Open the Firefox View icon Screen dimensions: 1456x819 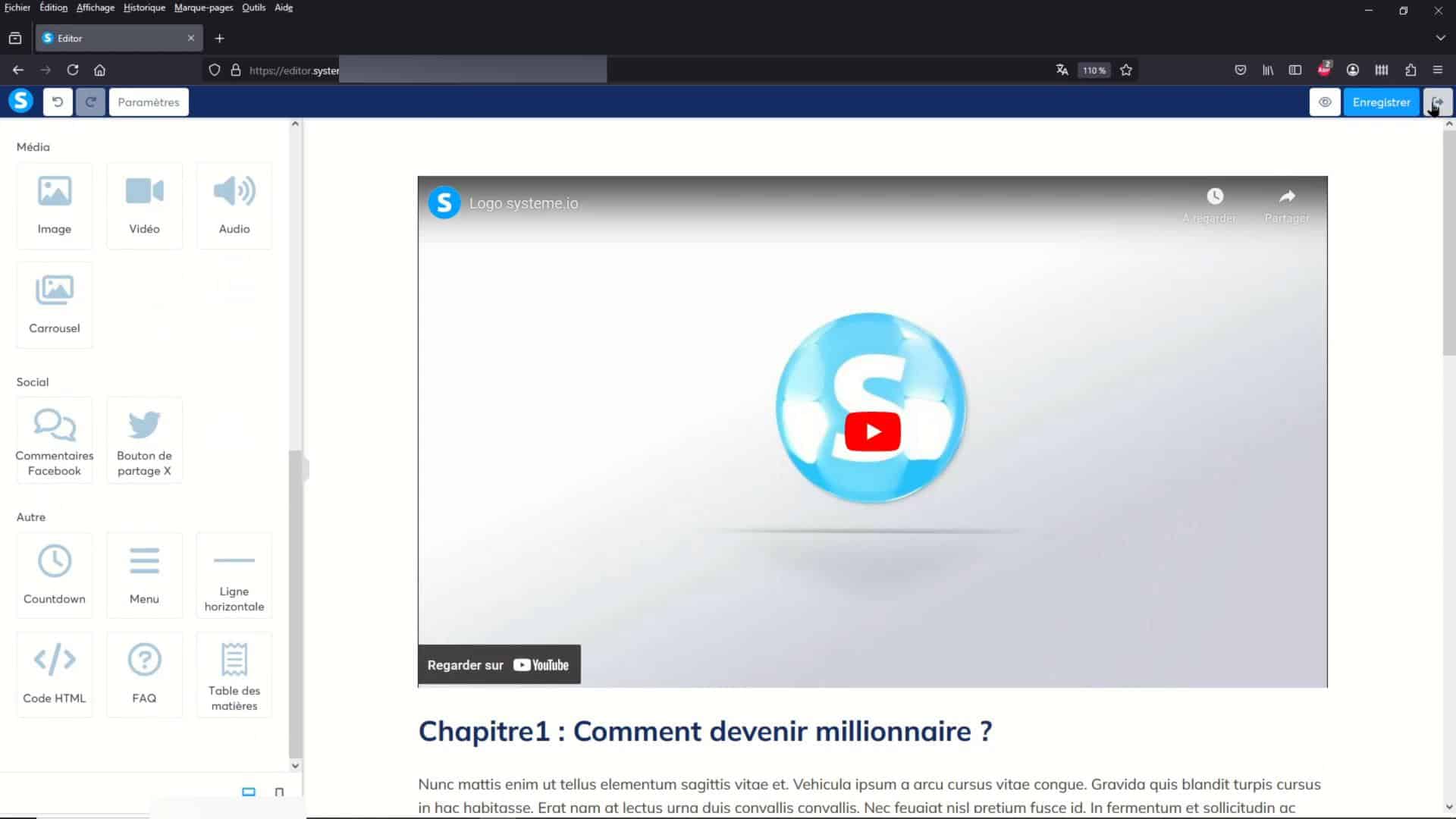[x=15, y=38]
